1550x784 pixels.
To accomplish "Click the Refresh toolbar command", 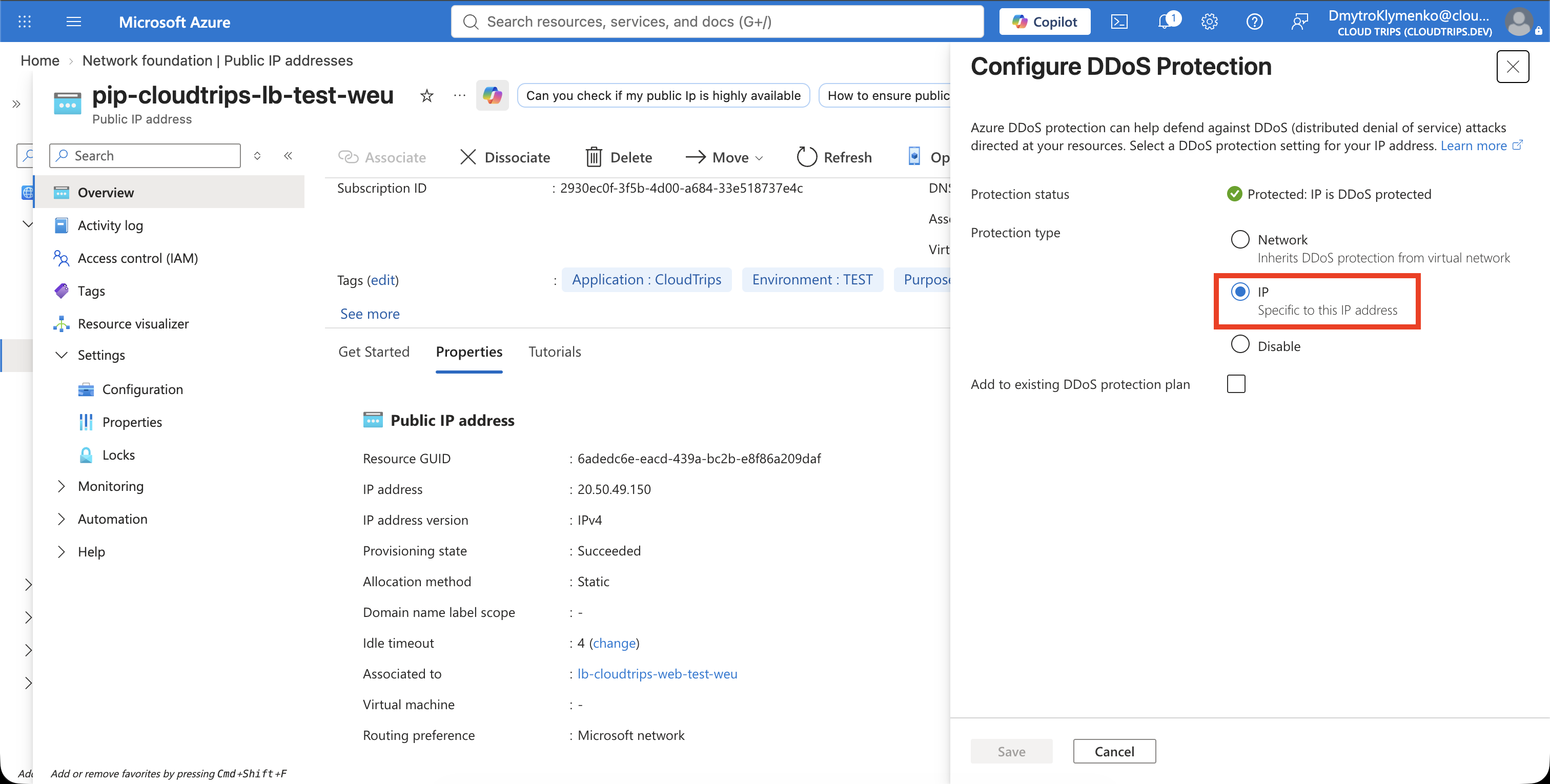I will point(834,157).
